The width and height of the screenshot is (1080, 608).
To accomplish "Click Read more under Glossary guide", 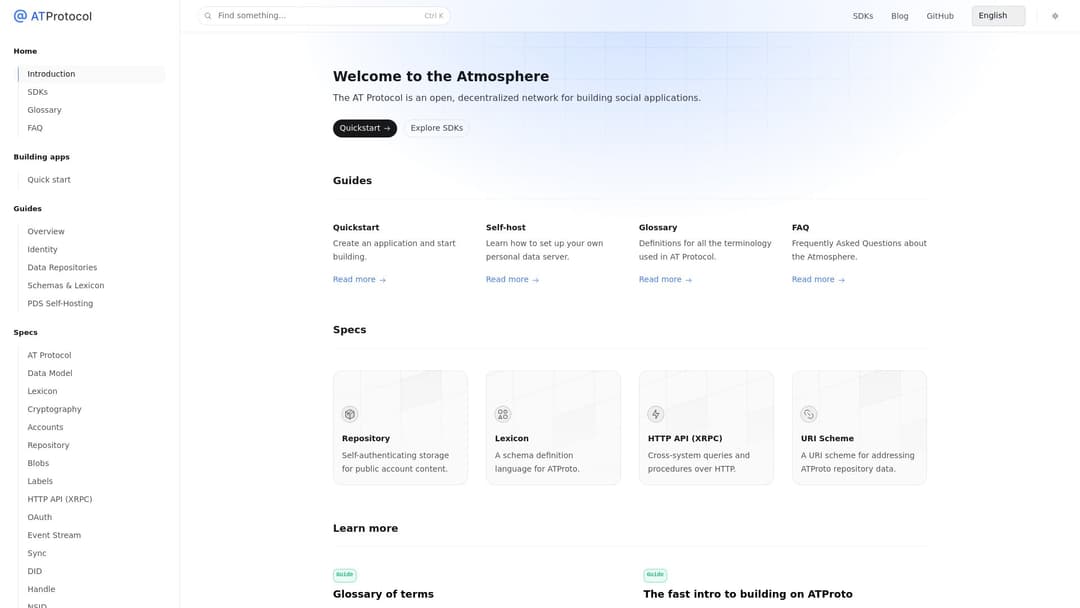I will pyautogui.click(x=665, y=280).
